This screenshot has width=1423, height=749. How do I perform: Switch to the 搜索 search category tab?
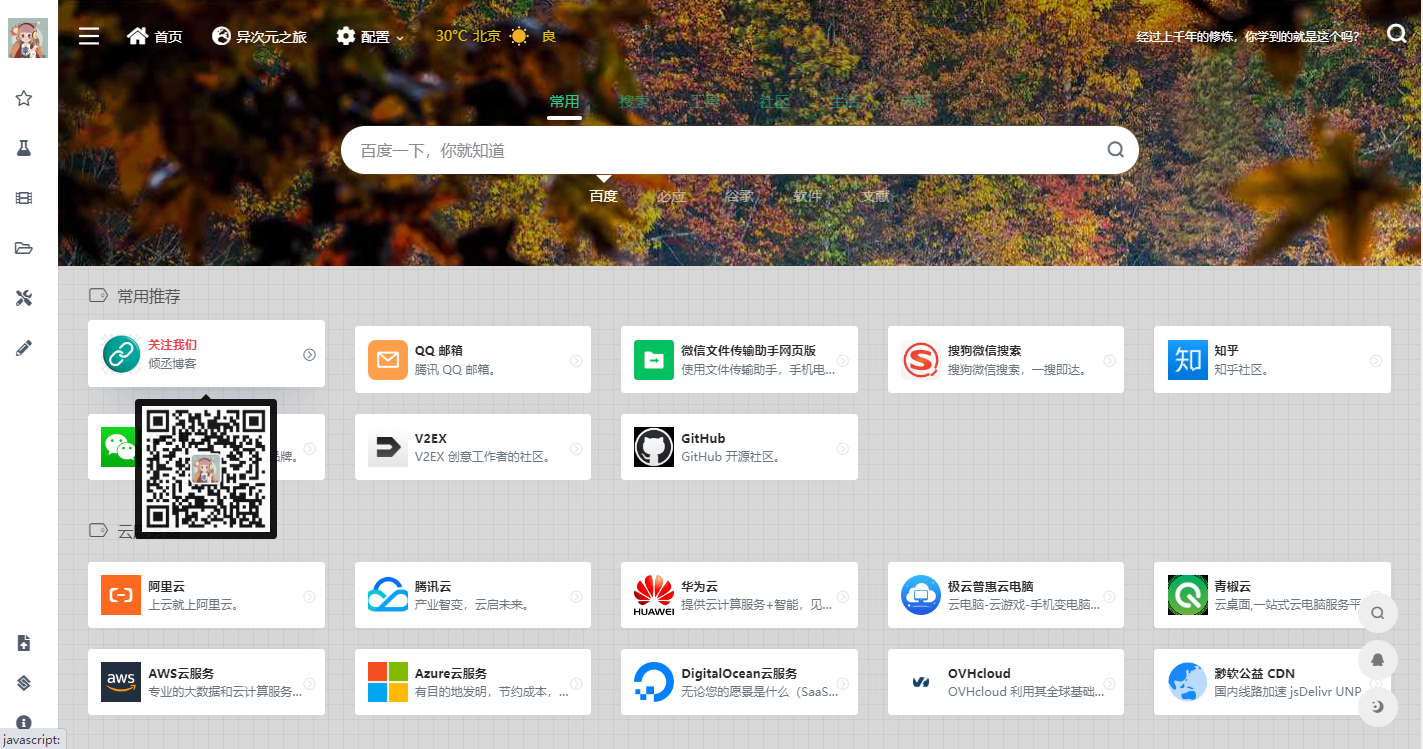[x=634, y=101]
